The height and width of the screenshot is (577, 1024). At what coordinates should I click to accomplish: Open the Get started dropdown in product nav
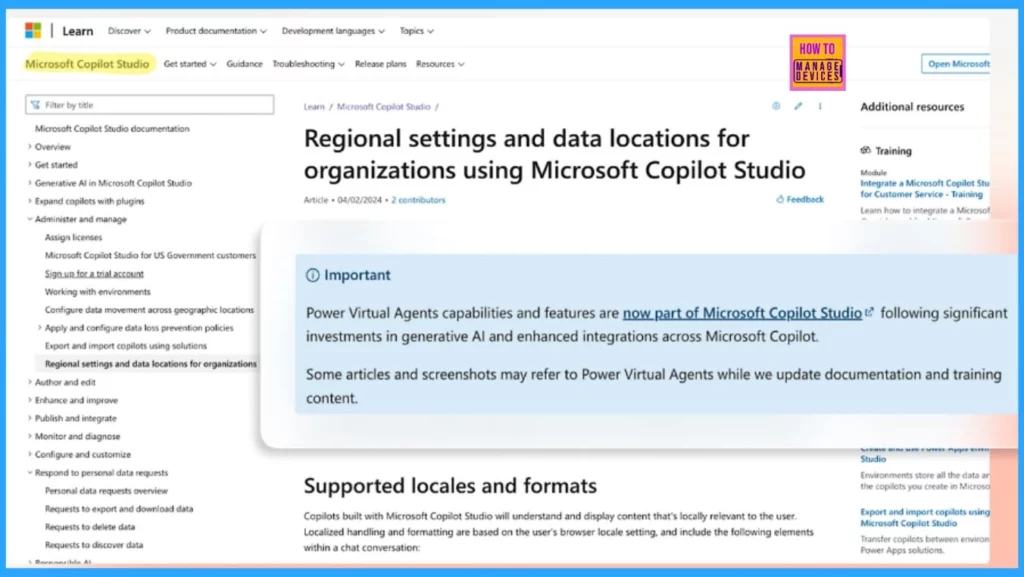(x=189, y=64)
